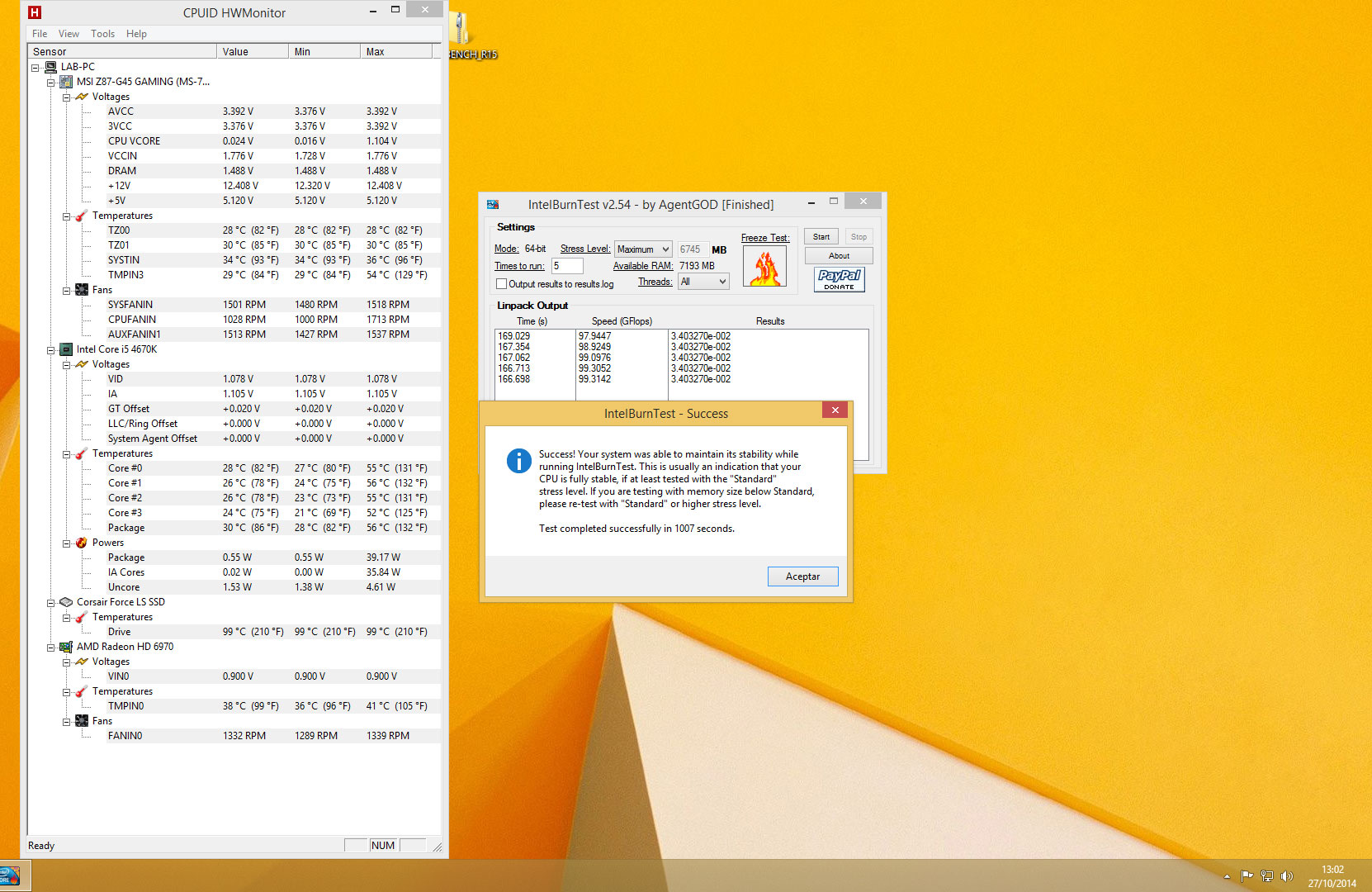This screenshot has height=892, width=1372.
Task: Collapse the MSI Z87-G45 GAMING node
Action: [50, 83]
